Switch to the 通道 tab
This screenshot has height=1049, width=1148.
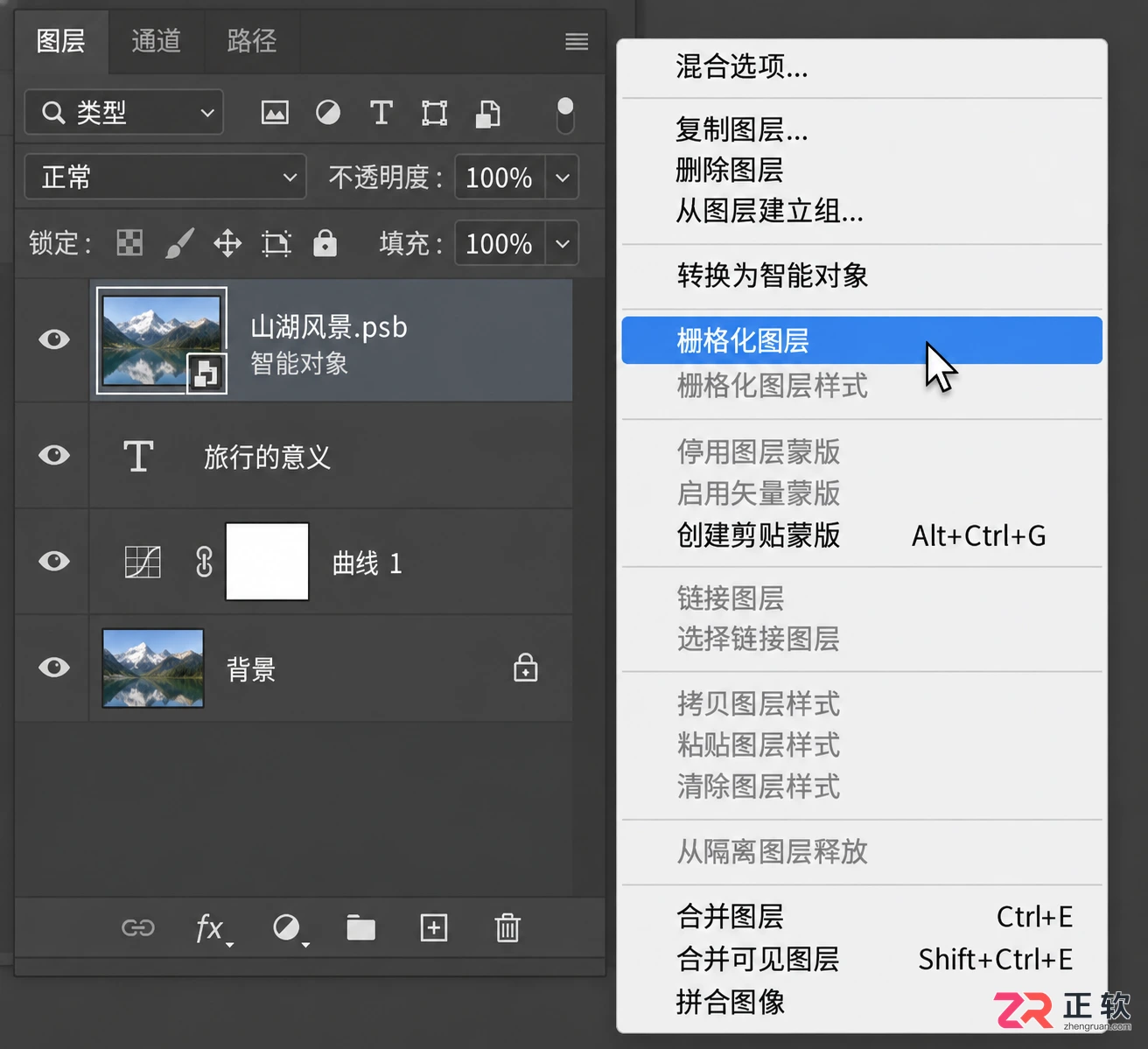(x=157, y=41)
